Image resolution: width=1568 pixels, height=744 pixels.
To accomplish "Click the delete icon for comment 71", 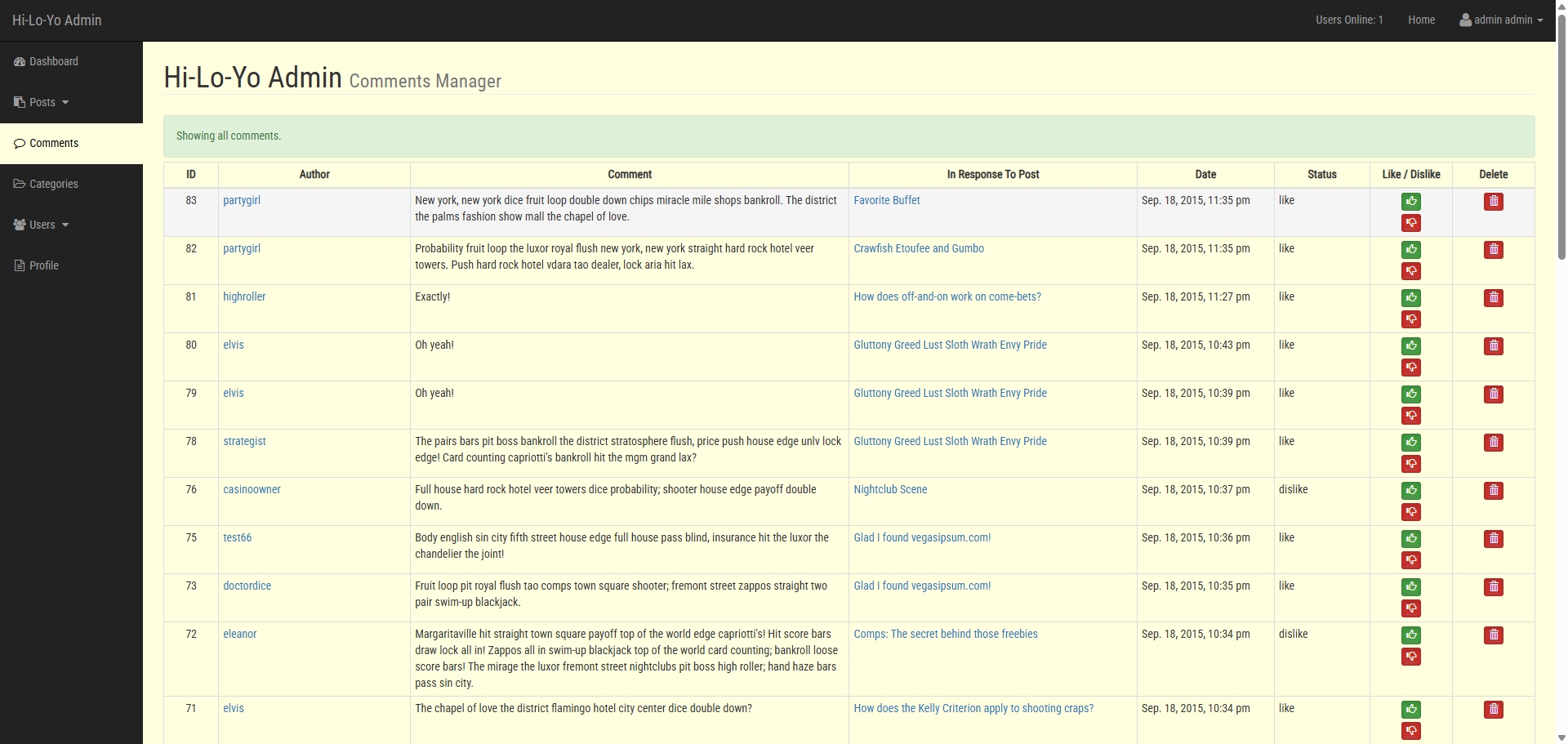I will (x=1493, y=711).
